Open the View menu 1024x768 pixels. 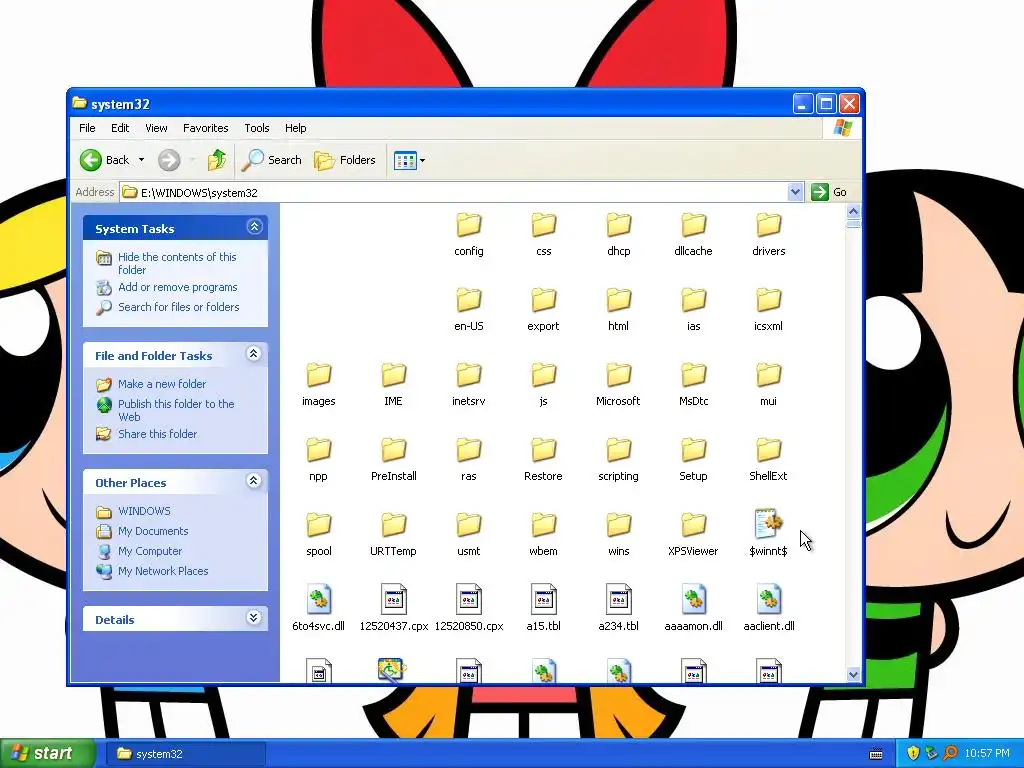point(156,128)
